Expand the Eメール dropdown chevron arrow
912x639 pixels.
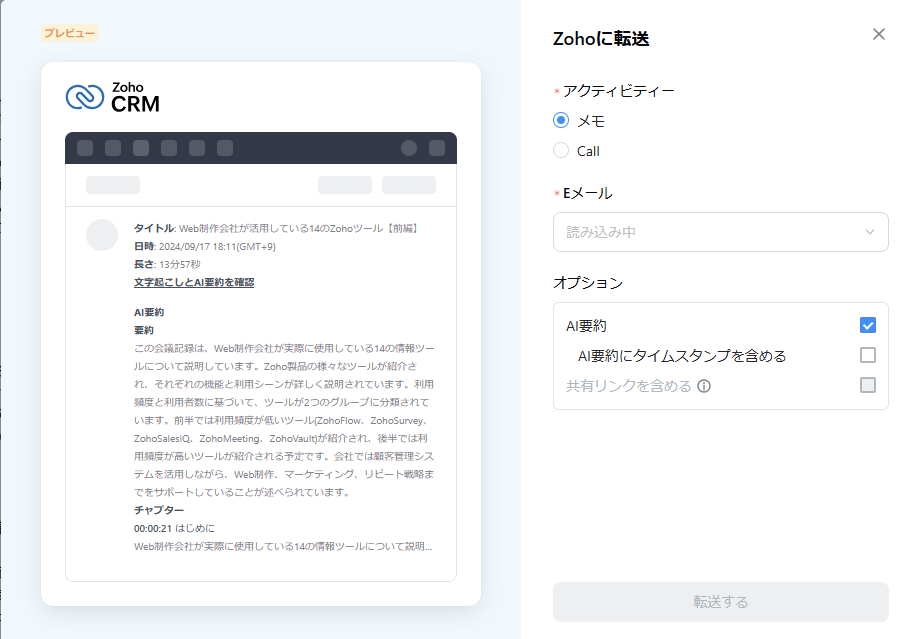(x=870, y=232)
